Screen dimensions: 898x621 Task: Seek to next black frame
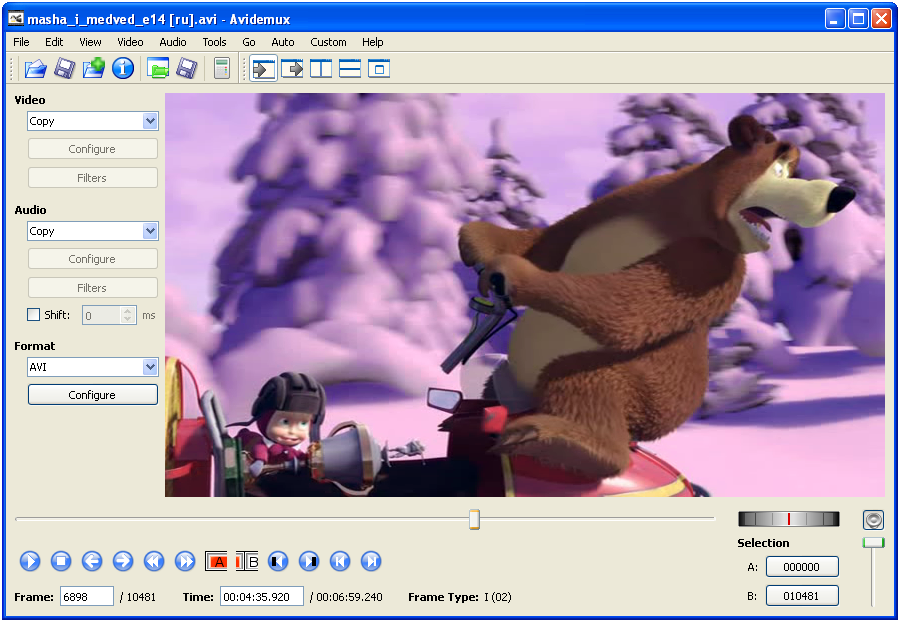coord(309,561)
